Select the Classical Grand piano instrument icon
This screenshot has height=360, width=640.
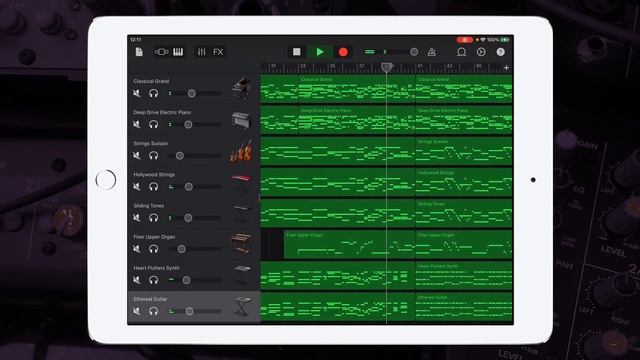pyautogui.click(x=241, y=88)
